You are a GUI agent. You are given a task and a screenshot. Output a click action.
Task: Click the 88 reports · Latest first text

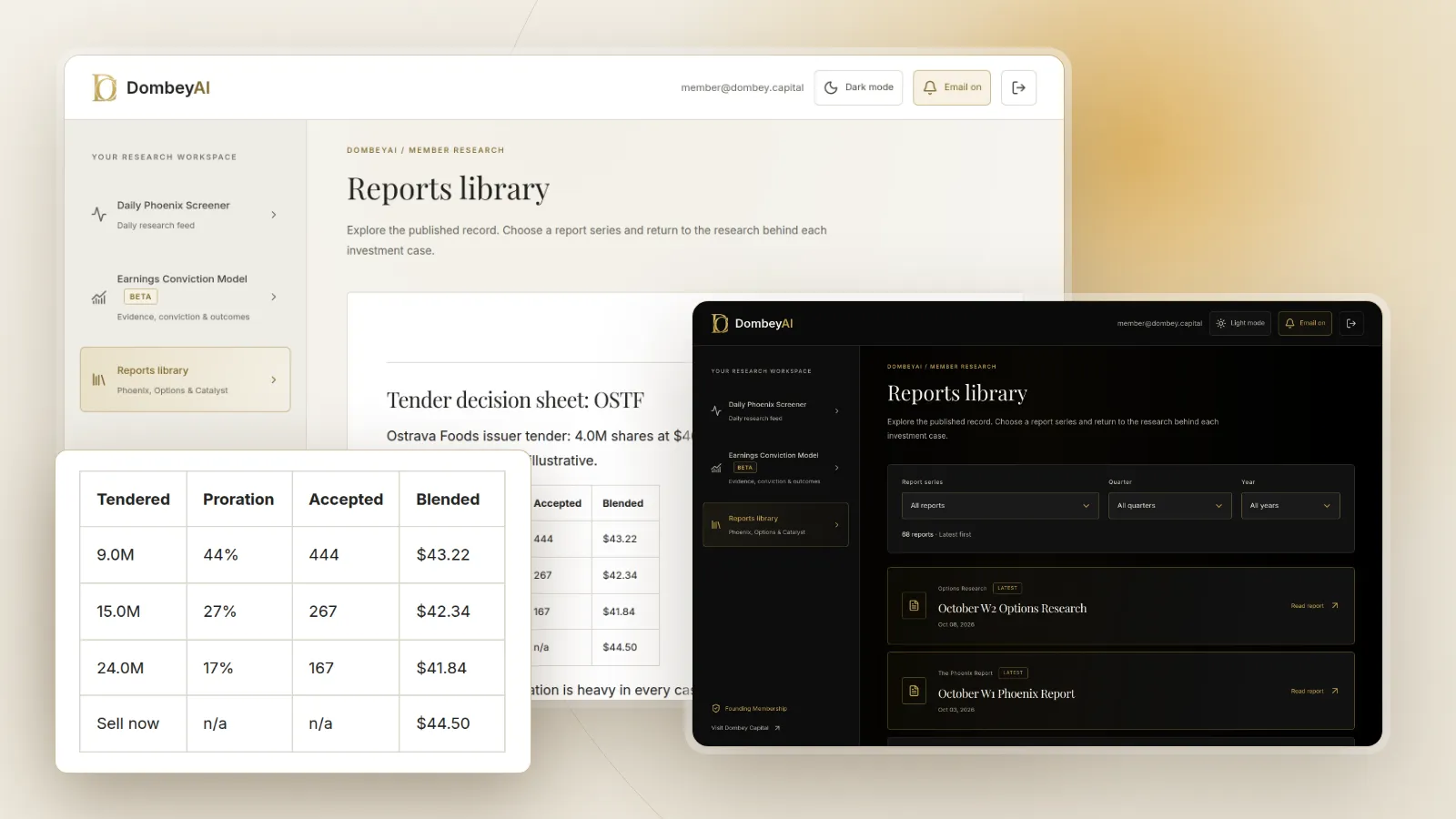[x=936, y=535]
